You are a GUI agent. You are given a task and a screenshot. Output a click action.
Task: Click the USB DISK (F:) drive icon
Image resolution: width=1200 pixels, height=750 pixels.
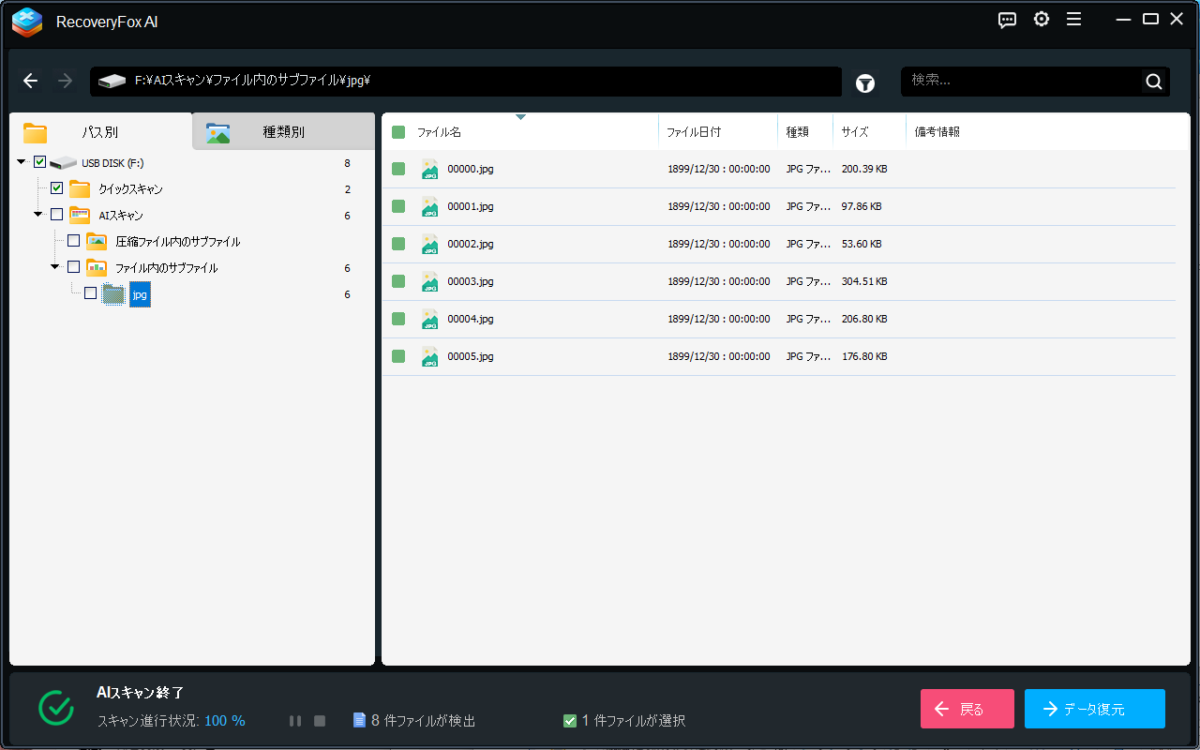63,162
